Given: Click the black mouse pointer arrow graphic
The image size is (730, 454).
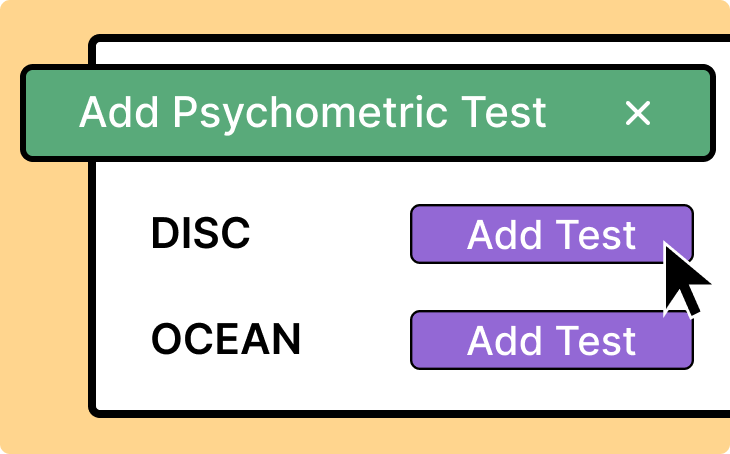Looking at the screenshot, I should tap(683, 278).
